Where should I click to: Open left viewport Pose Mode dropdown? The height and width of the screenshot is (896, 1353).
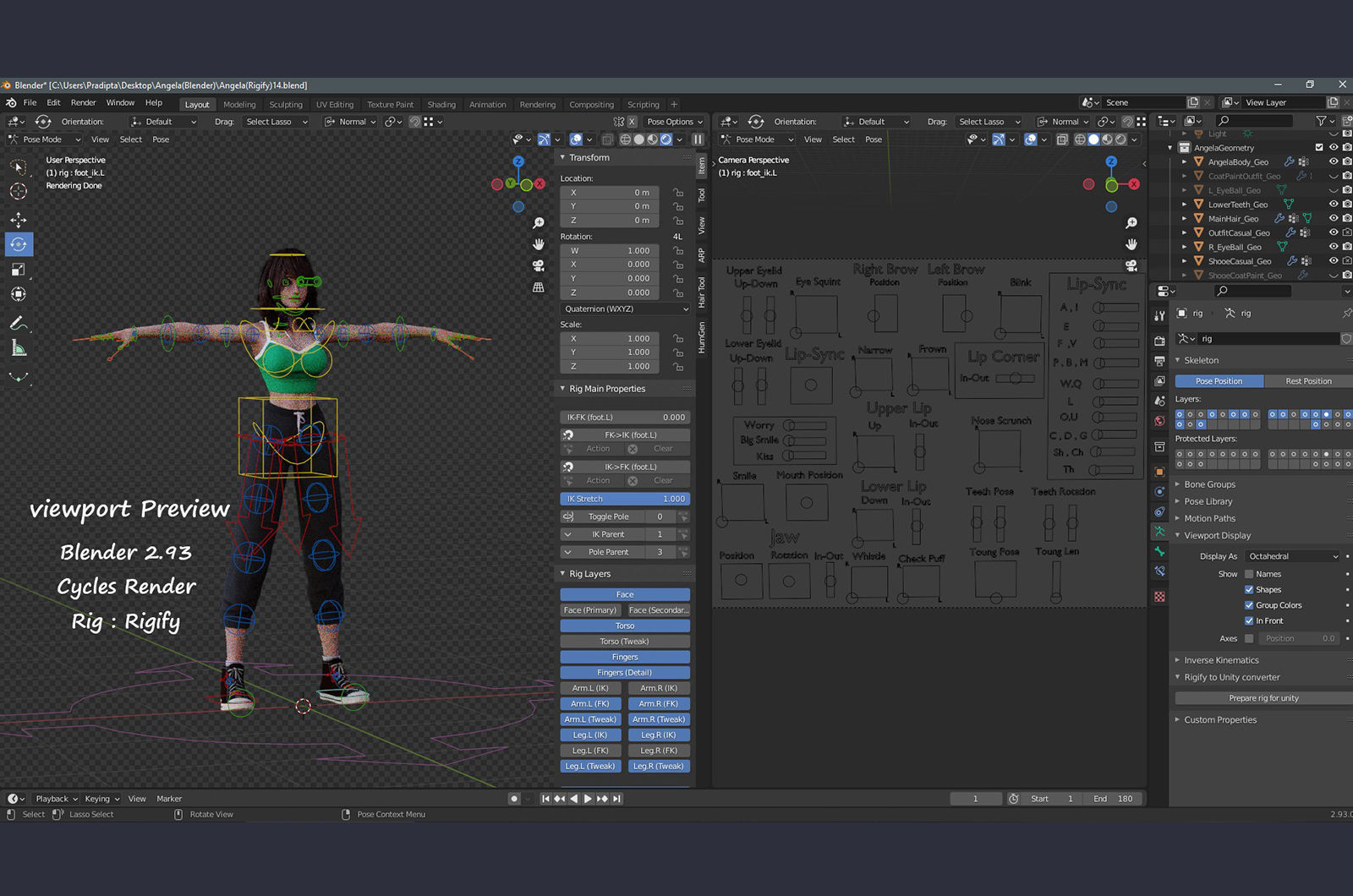click(x=45, y=139)
